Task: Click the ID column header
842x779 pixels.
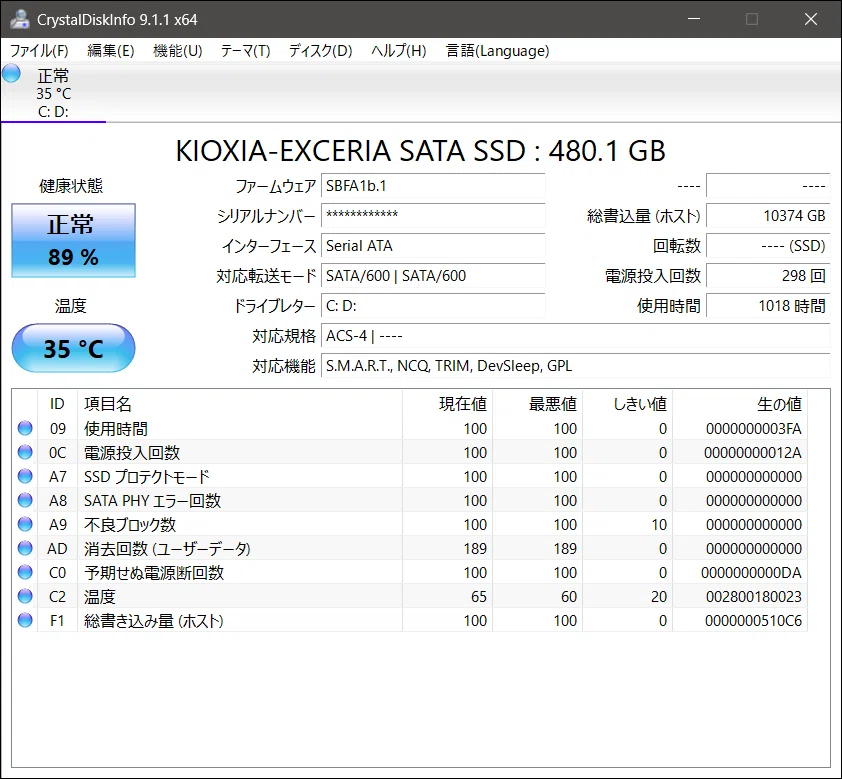Action: (x=57, y=404)
